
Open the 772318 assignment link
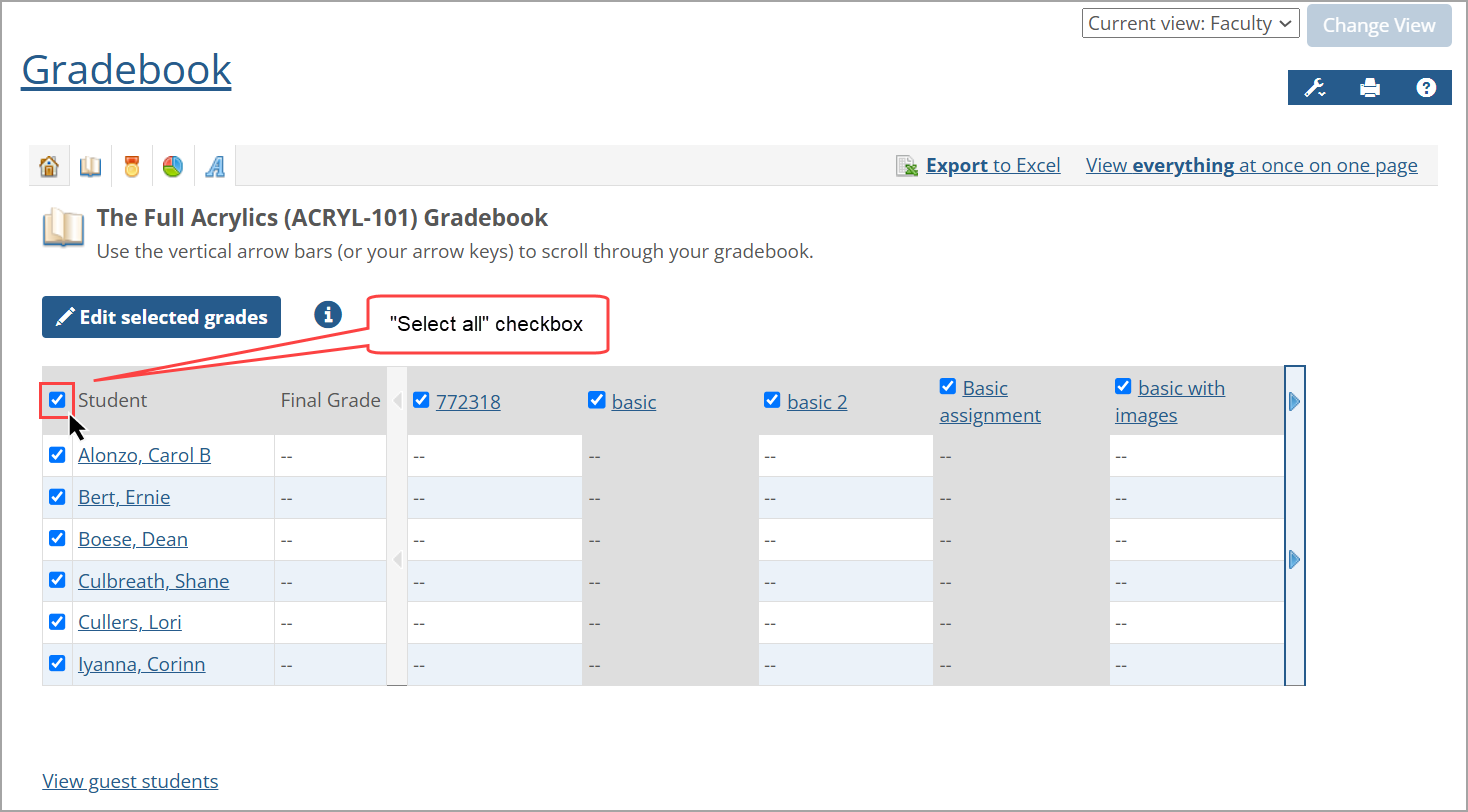468,402
